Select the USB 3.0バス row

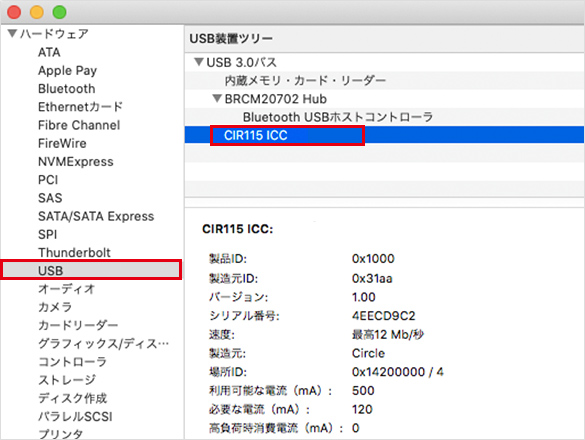click(384, 62)
